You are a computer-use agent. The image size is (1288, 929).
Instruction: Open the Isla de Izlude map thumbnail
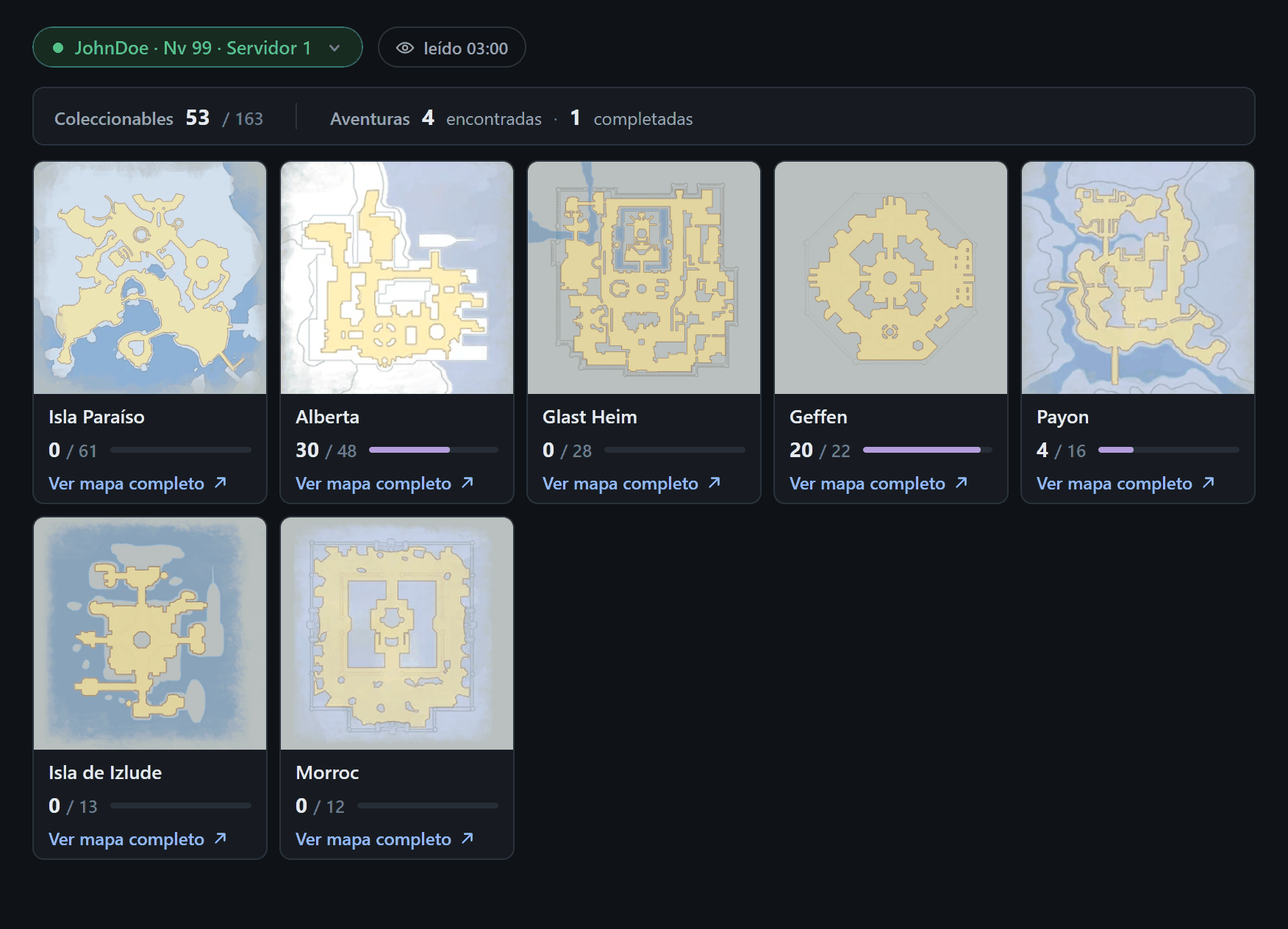150,634
